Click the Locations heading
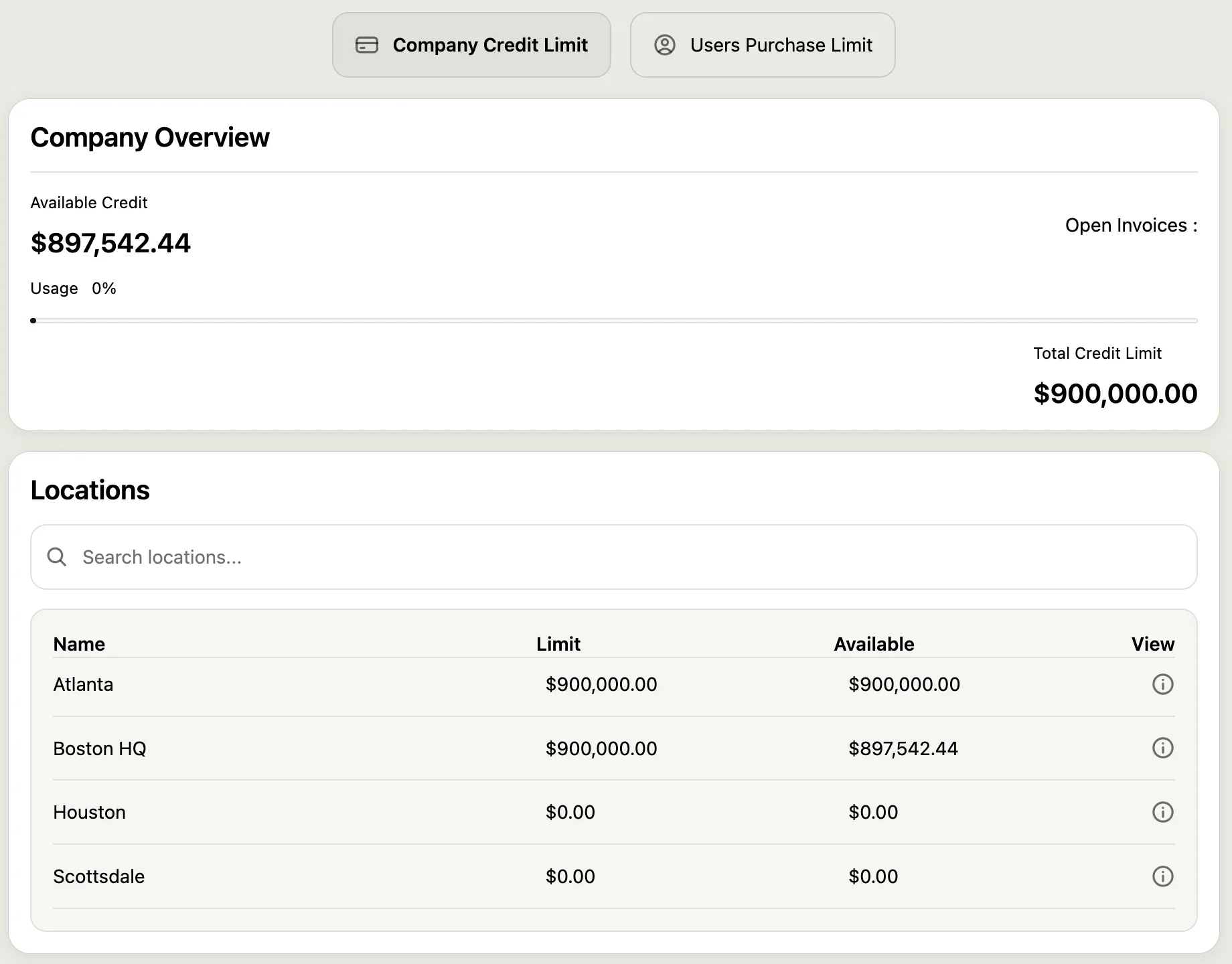The width and height of the screenshot is (1232, 964). [x=90, y=490]
